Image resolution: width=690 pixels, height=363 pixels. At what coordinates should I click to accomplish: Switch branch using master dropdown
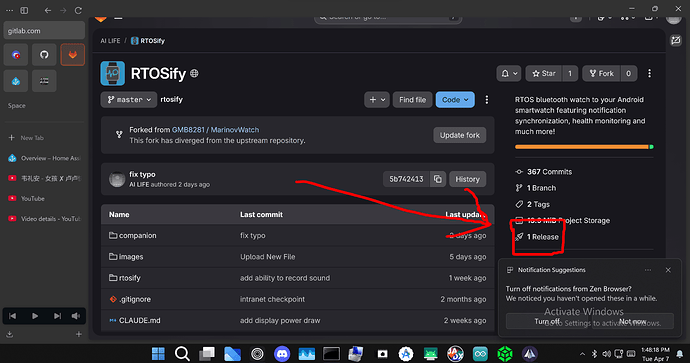coord(129,100)
